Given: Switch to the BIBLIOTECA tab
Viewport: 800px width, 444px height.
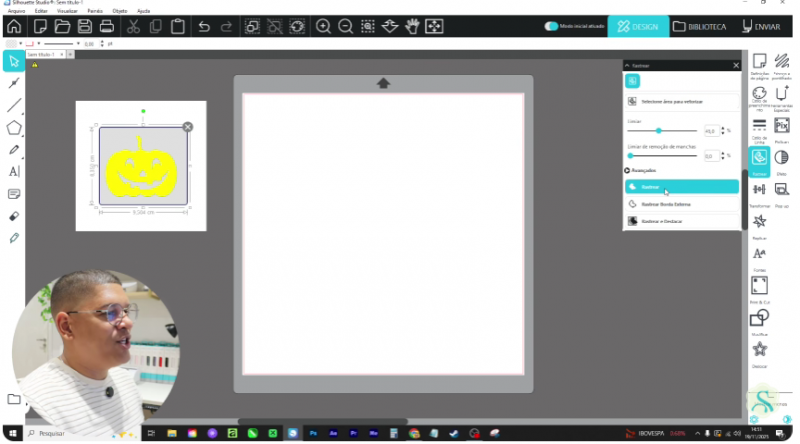Looking at the screenshot, I should tap(699, 26).
